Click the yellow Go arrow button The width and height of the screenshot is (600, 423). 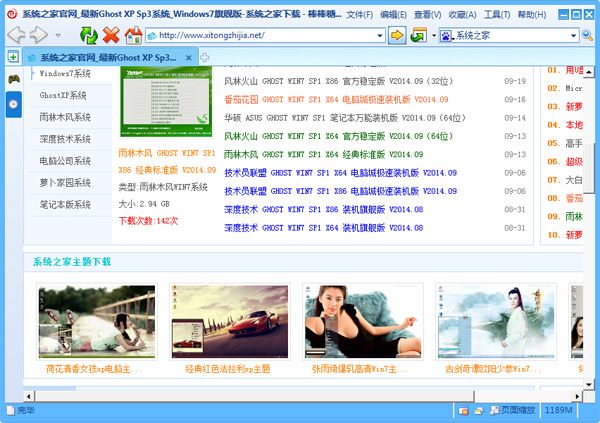point(396,35)
